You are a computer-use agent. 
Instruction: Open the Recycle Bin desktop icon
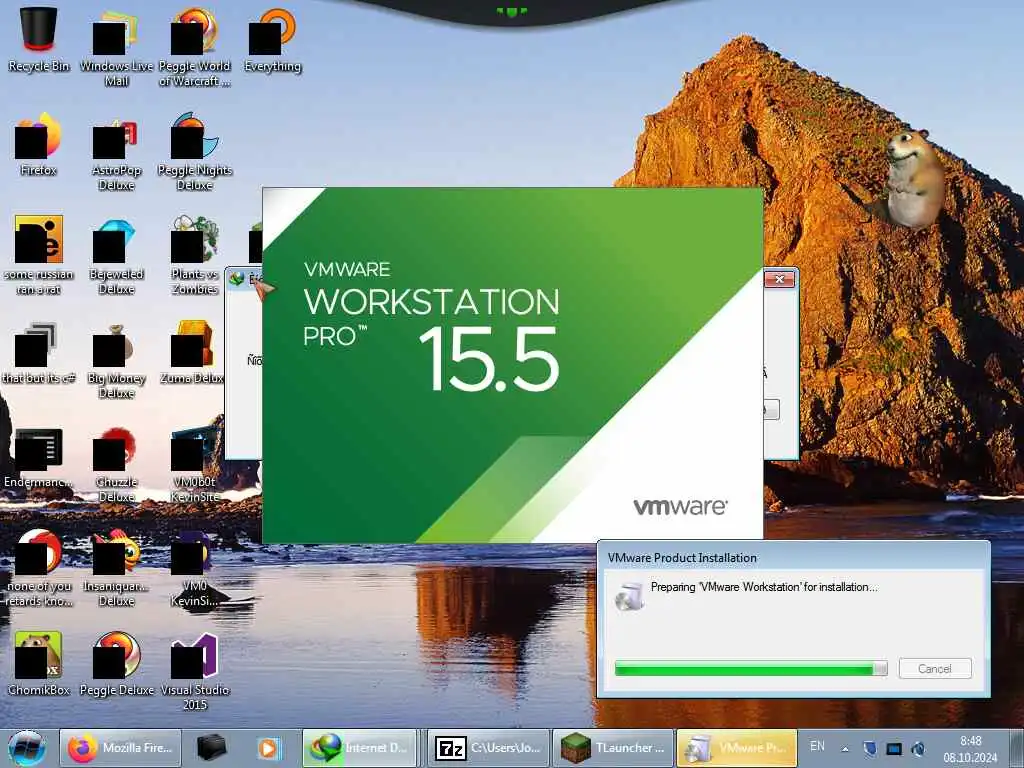[x=39, y=39]
